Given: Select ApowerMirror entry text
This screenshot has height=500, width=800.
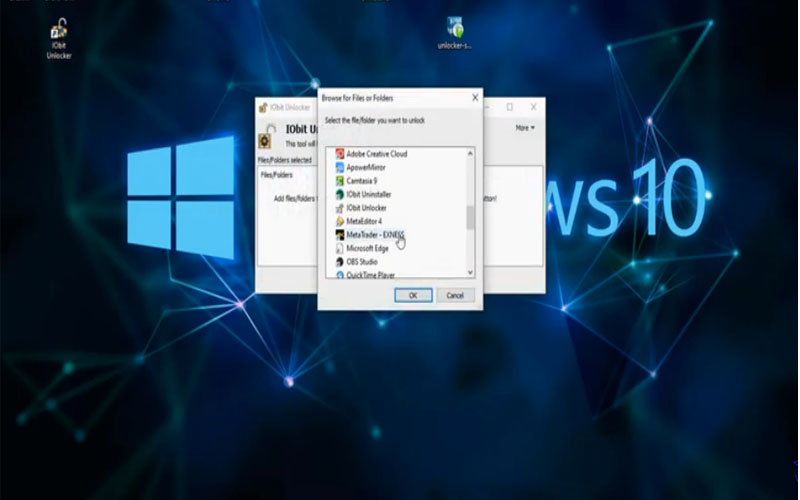Looking at the screenshot, I should (x=366, y=167).
